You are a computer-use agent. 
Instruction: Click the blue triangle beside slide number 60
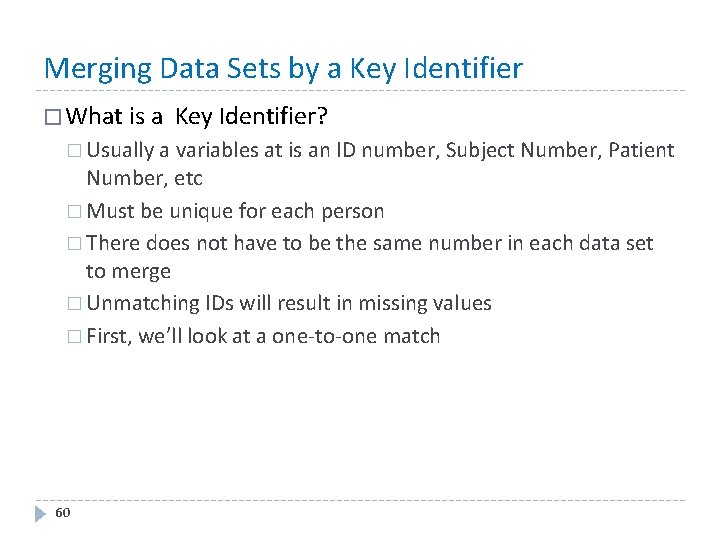point(40,513)
